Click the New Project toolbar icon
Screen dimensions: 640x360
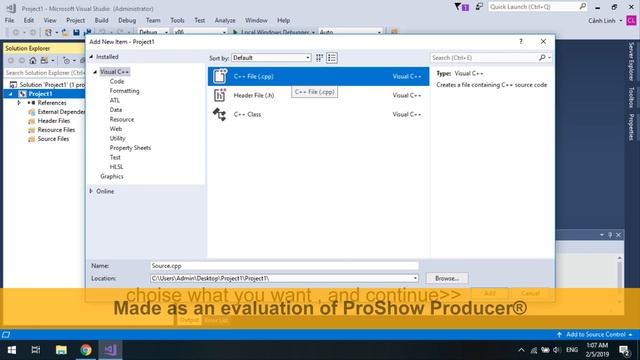[x=49, y=32]
